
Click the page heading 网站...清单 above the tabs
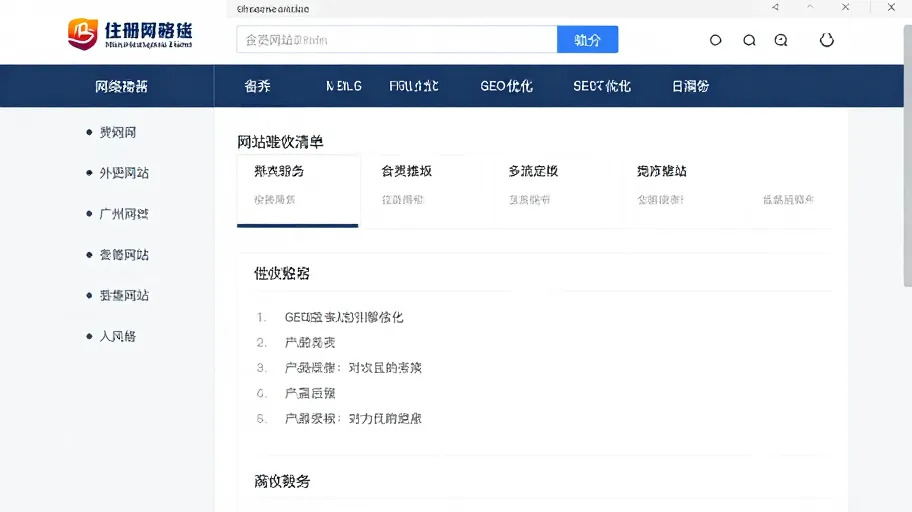[x=280, y=141]
